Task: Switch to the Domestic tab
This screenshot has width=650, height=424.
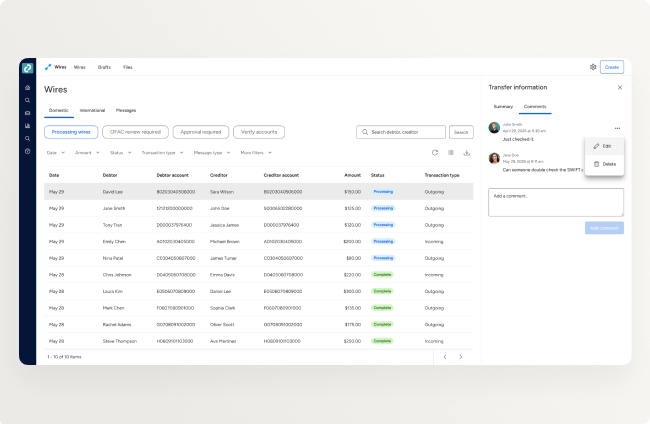Action: coord(59,110)
